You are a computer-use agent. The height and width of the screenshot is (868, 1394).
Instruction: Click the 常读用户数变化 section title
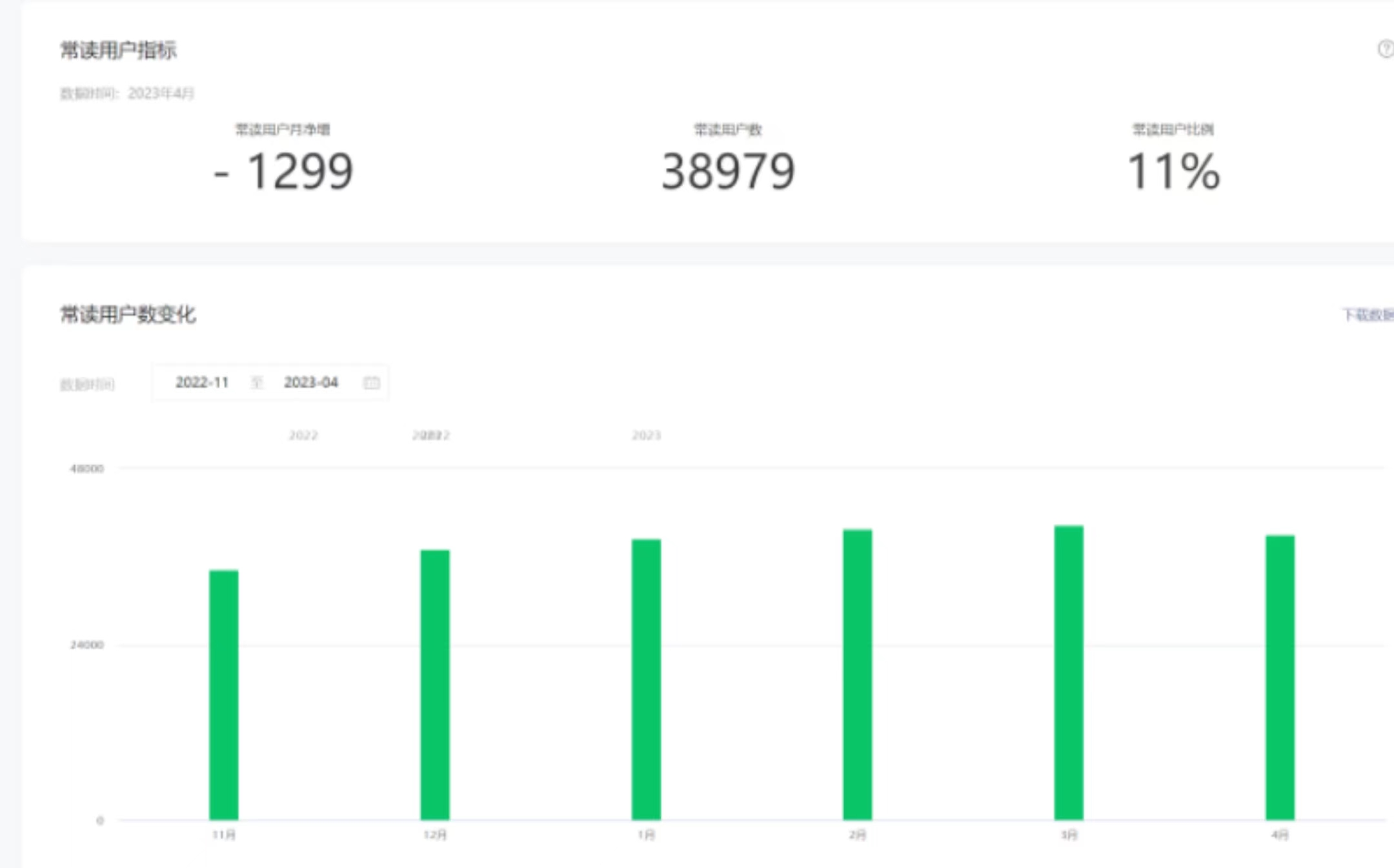pyautogui.click(x=128, y=315)
